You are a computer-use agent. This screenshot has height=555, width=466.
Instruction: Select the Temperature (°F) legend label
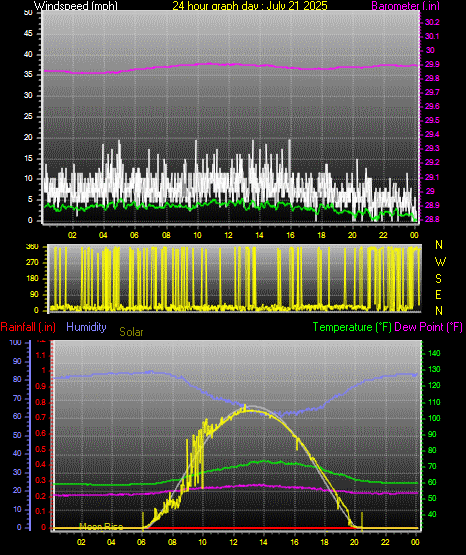[x=352, y=327]
